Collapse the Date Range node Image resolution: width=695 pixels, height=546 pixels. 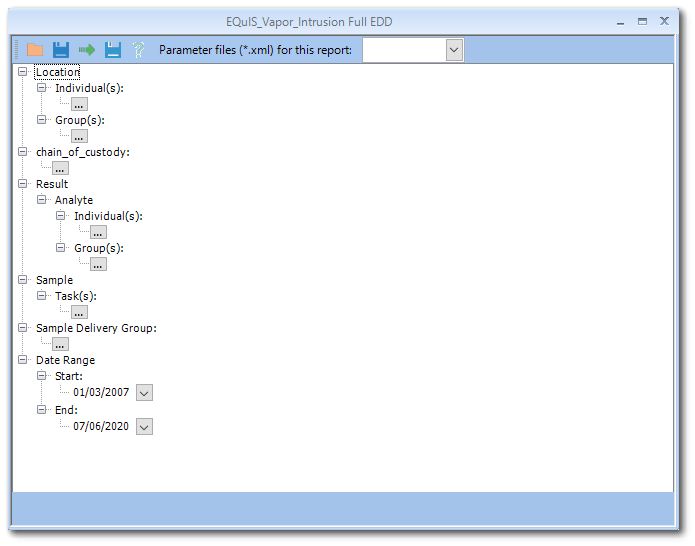[x=22, y=360]
